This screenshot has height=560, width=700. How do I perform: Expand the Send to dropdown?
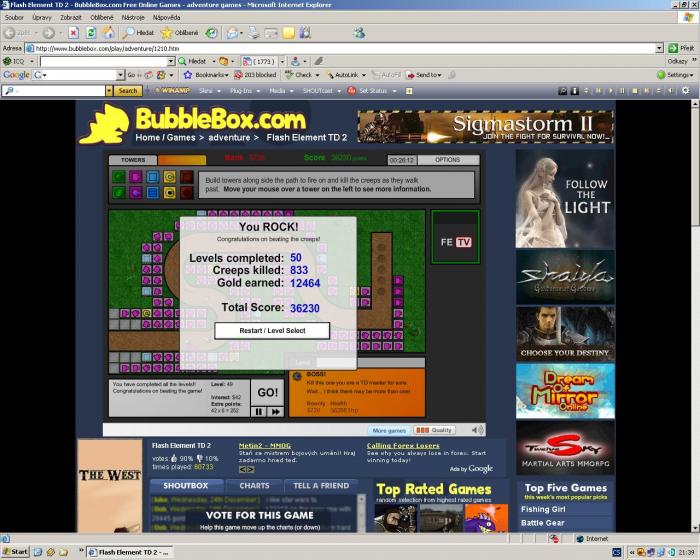tap(439, 75)
